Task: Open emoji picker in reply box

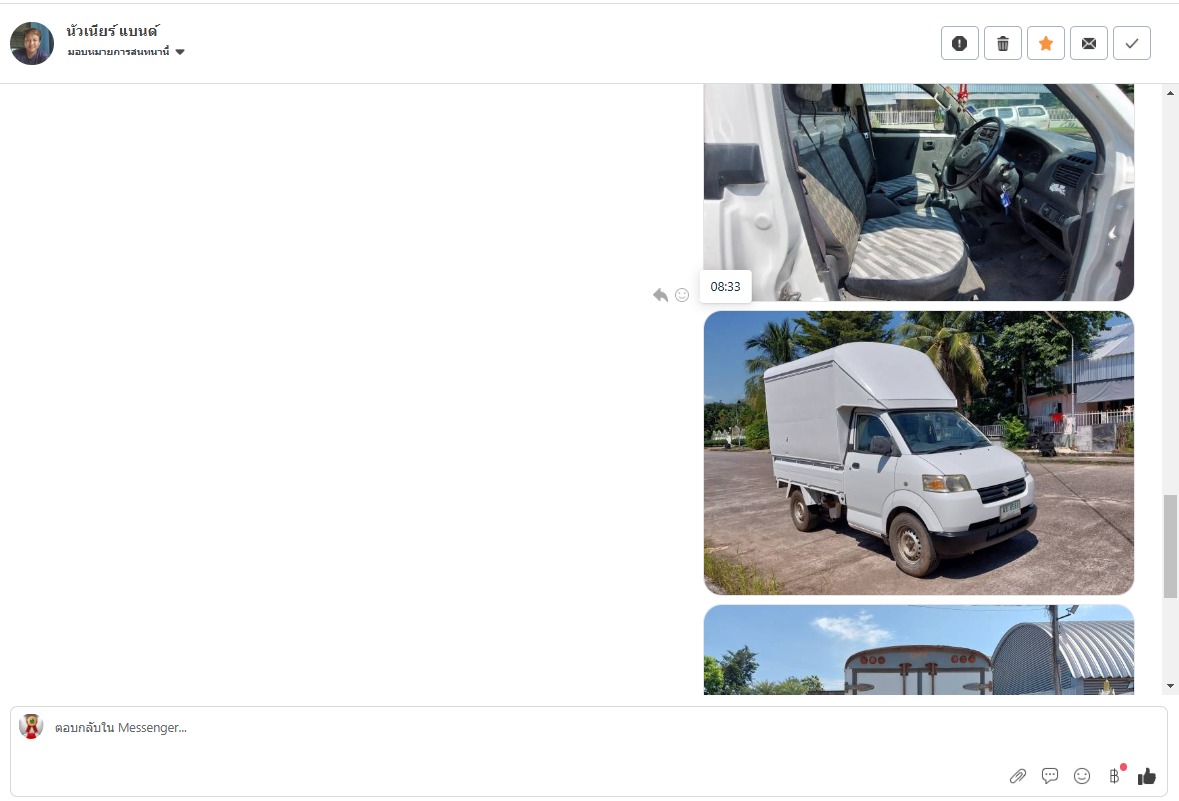Action: click(1082, 776)
